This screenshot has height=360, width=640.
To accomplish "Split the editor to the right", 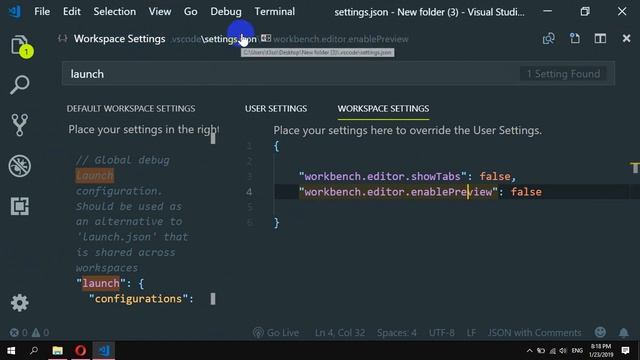I will tap(600, 39).
